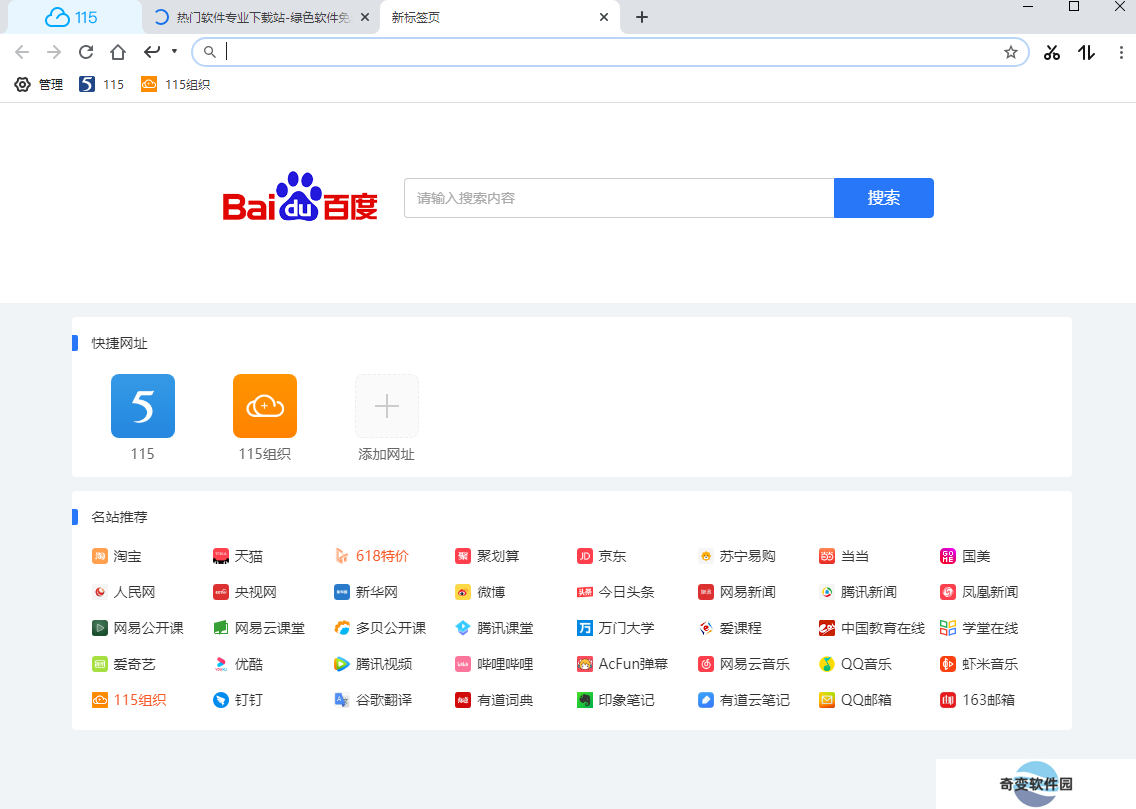Open the 爱课程 link
This screenshot has height=809, width=1136.
coord(730,628)
